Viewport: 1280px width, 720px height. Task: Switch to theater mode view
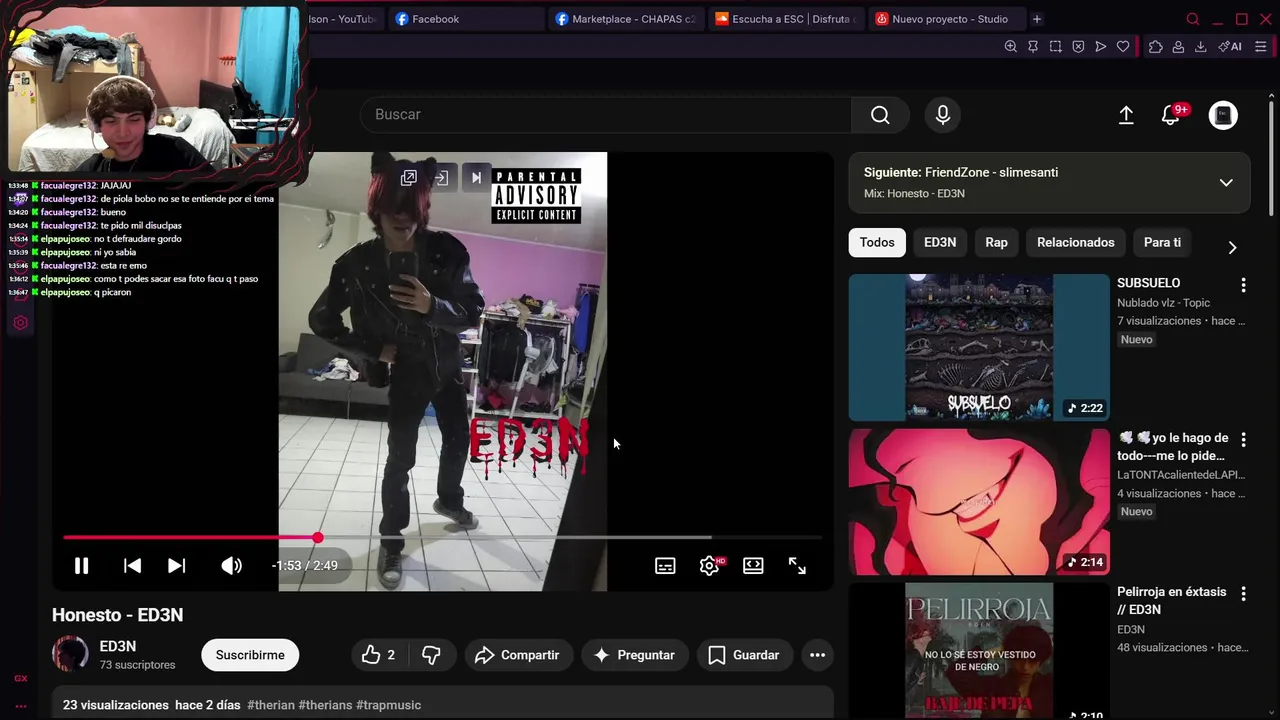tap(753, 566)
